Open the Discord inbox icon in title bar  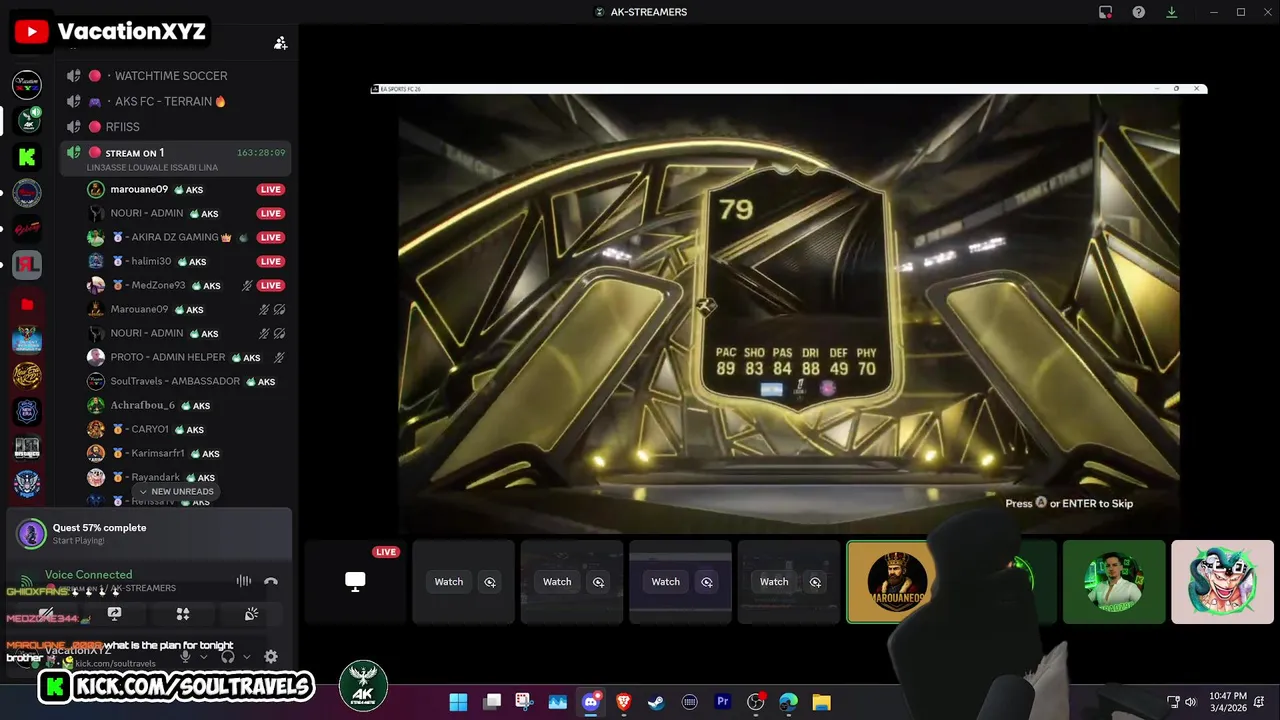point(1105,12)
